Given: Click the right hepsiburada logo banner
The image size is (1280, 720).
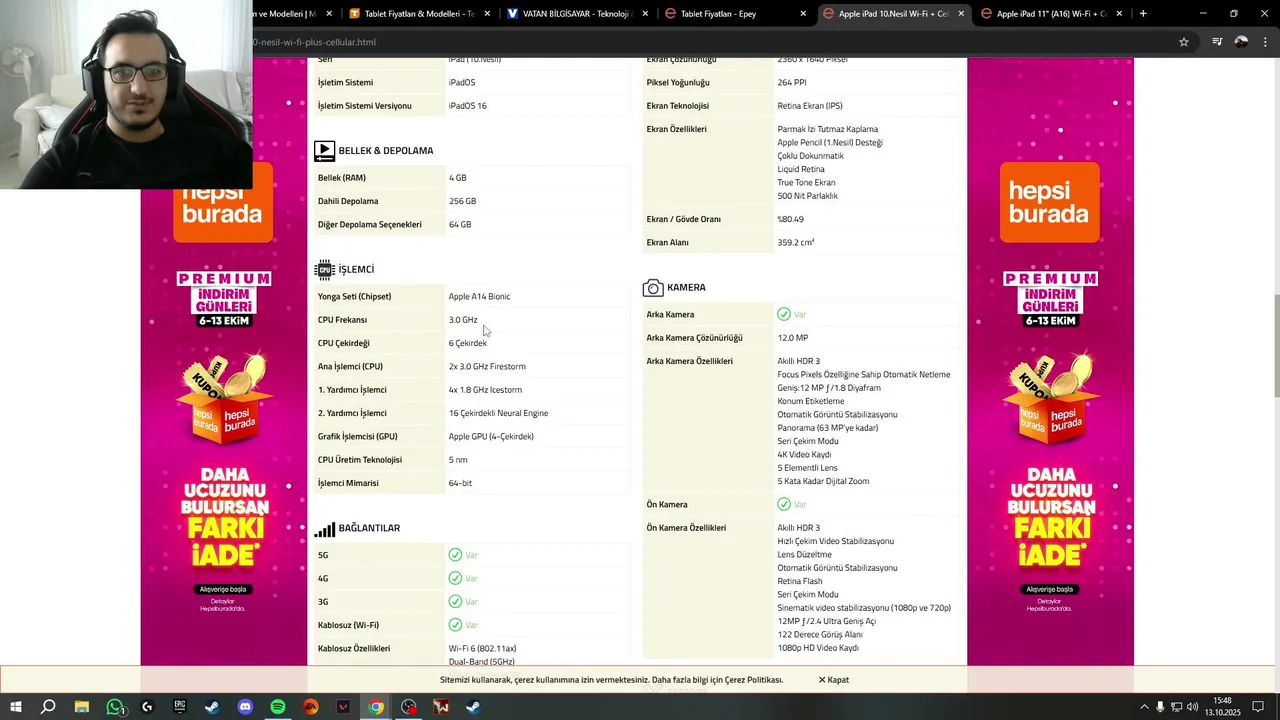Looking at the screenshot, I should point(1049,201).
